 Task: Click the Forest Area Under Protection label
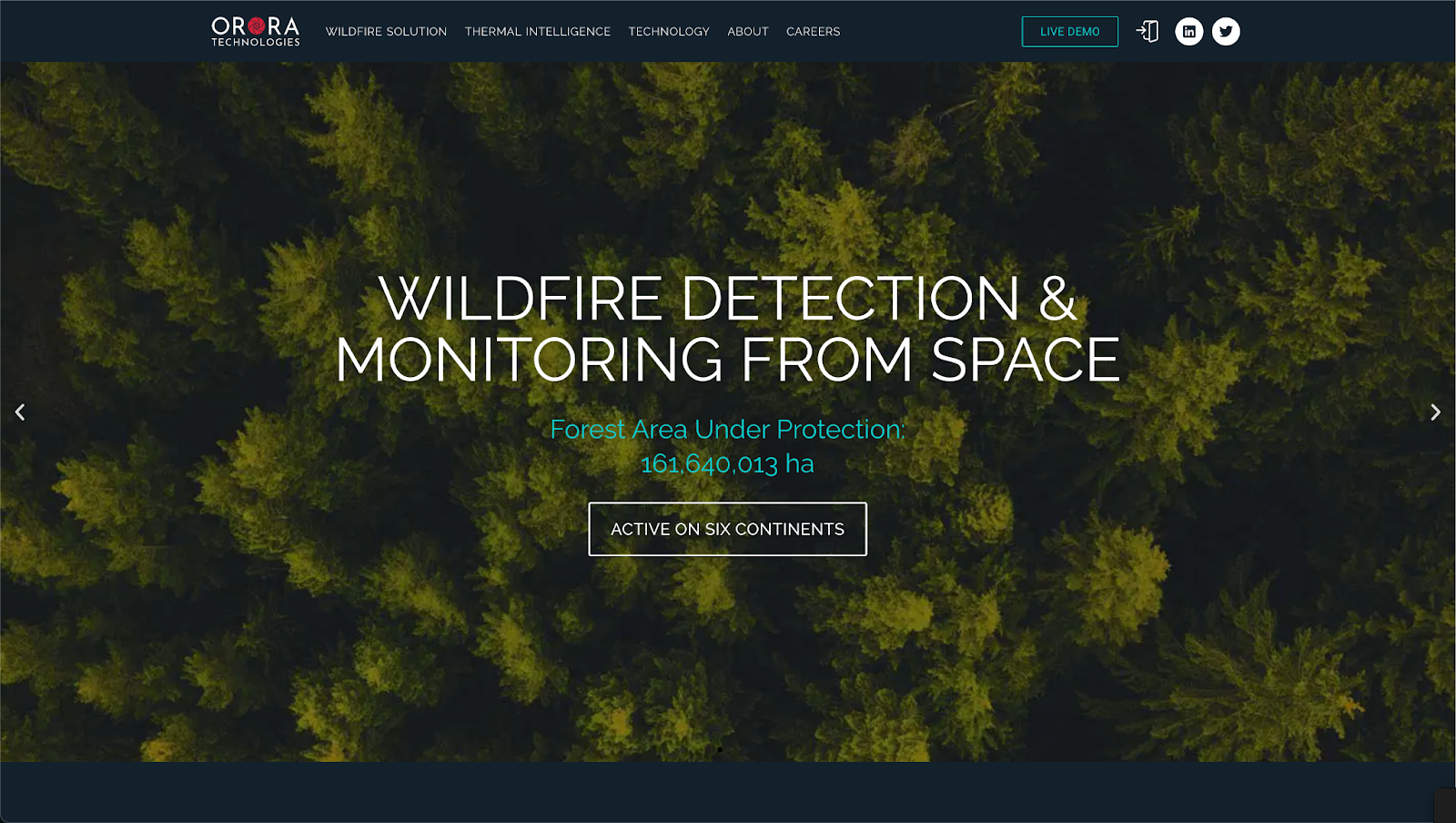pyautogui.click(x=727, y=429)
